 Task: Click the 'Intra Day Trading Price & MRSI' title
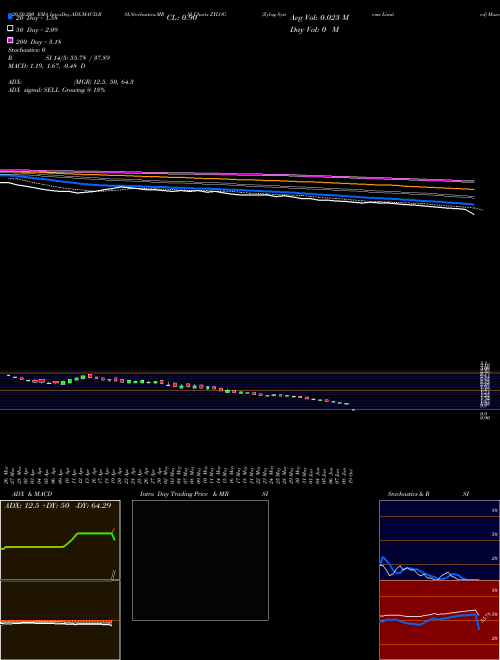(204, 494)
